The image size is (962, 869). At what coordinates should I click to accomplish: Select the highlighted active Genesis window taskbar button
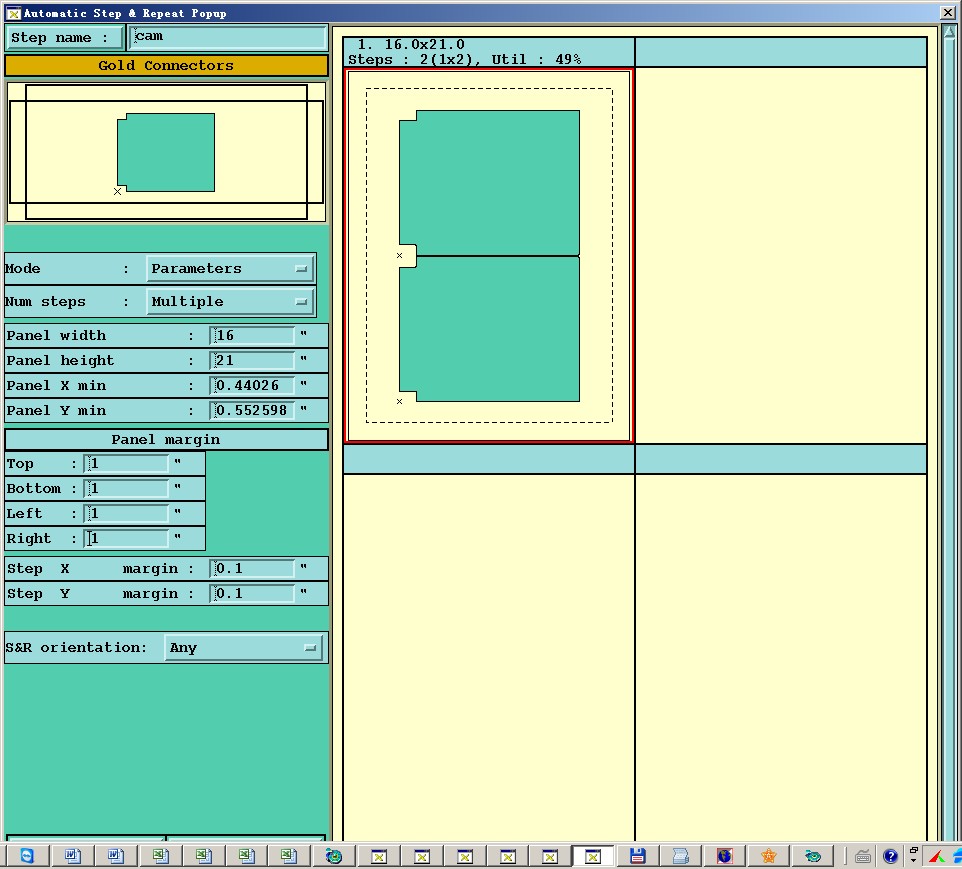[593, 855]
